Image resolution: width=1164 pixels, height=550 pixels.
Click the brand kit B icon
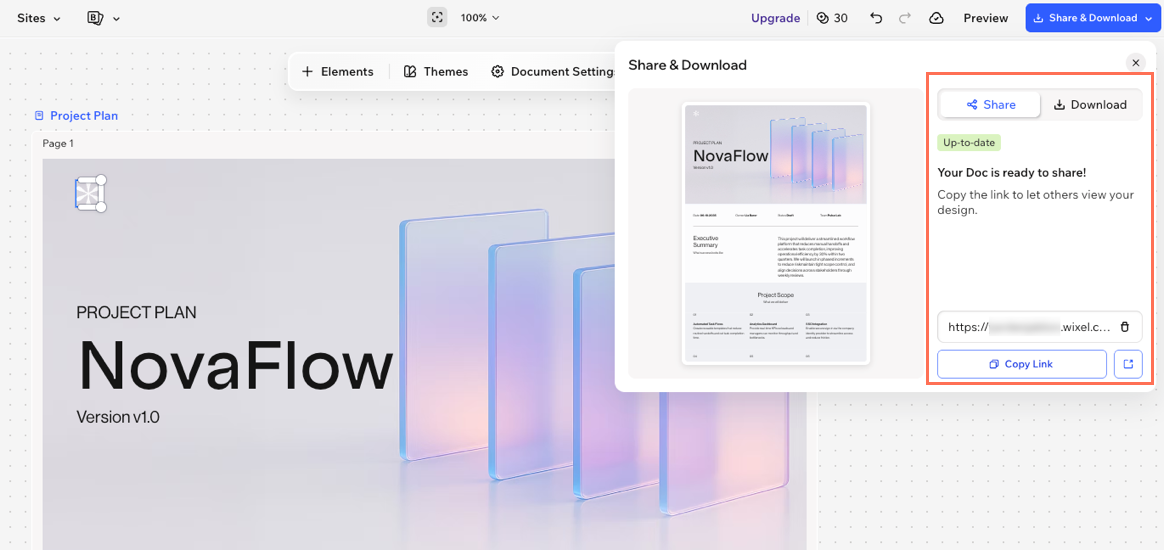coord(95,18)
